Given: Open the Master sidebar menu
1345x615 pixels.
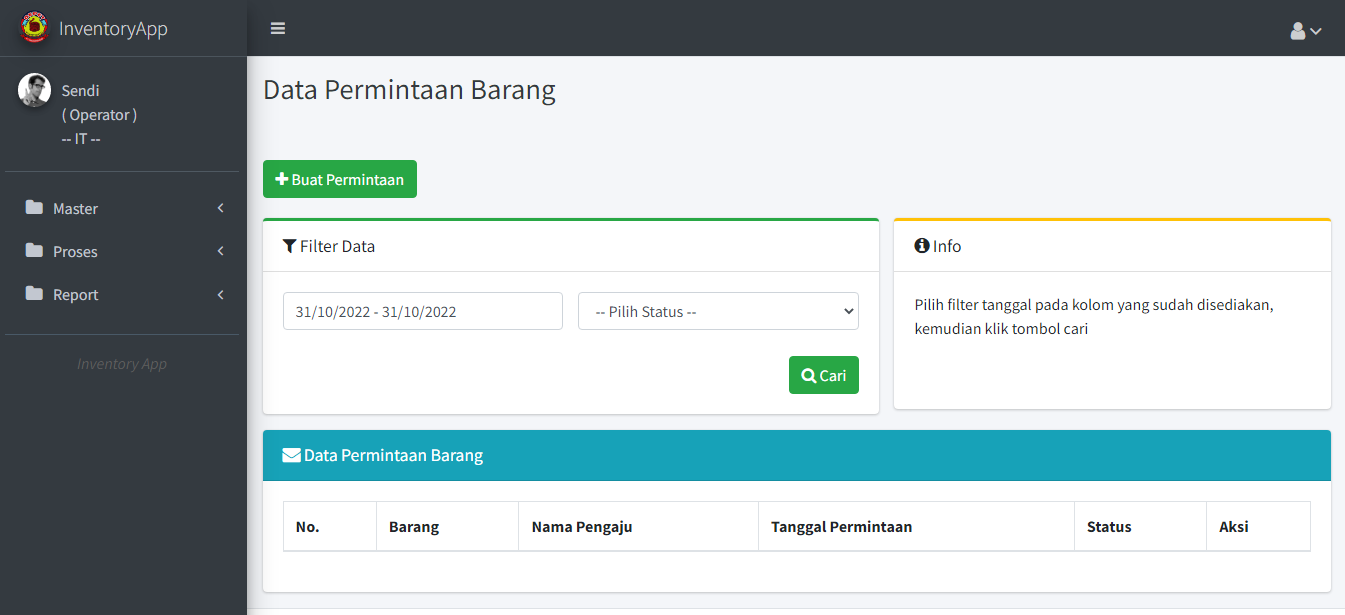Looking at the screenshot, I should click(76, 209).
